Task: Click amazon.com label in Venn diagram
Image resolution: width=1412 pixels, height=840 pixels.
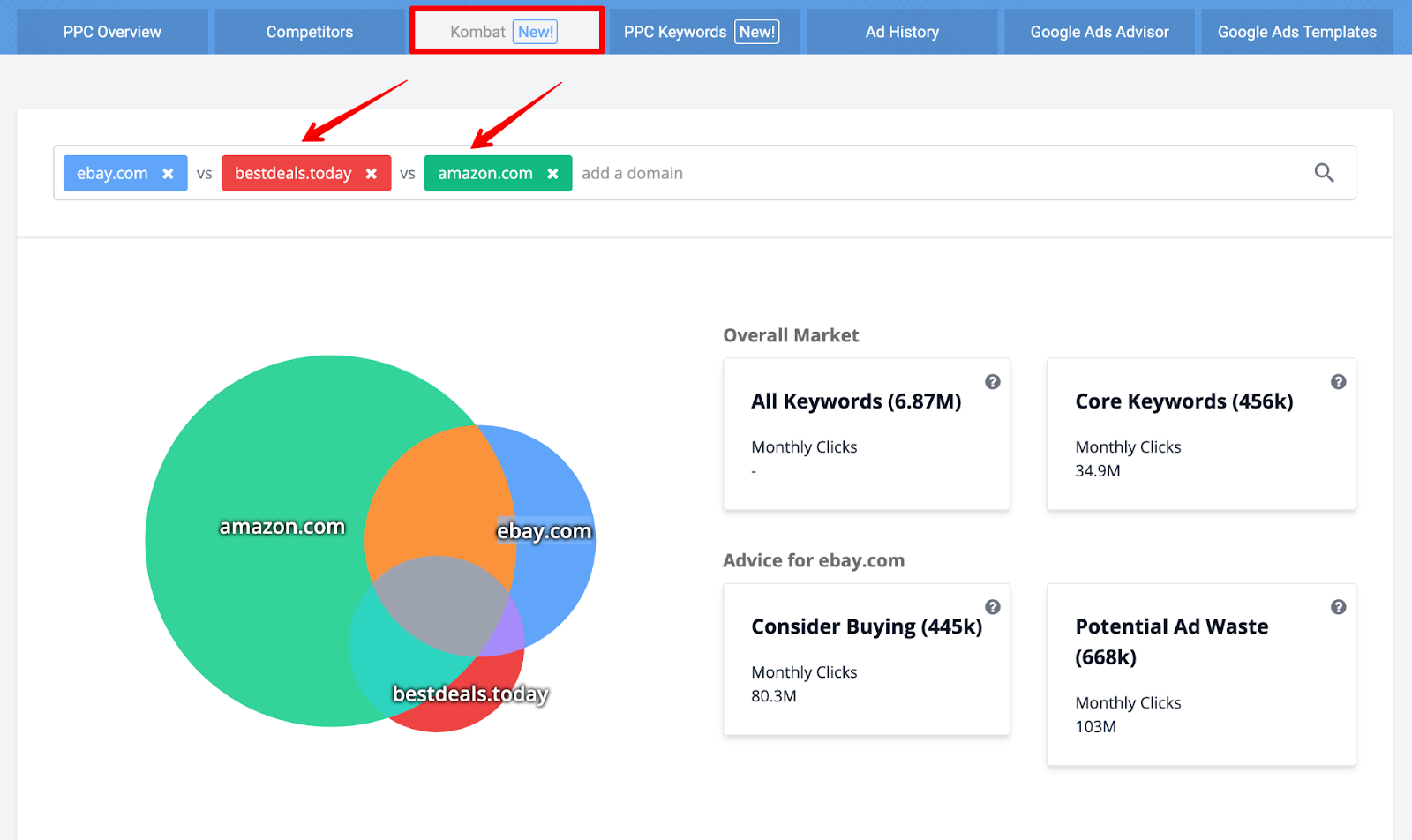Action: [x=282, y=527]
